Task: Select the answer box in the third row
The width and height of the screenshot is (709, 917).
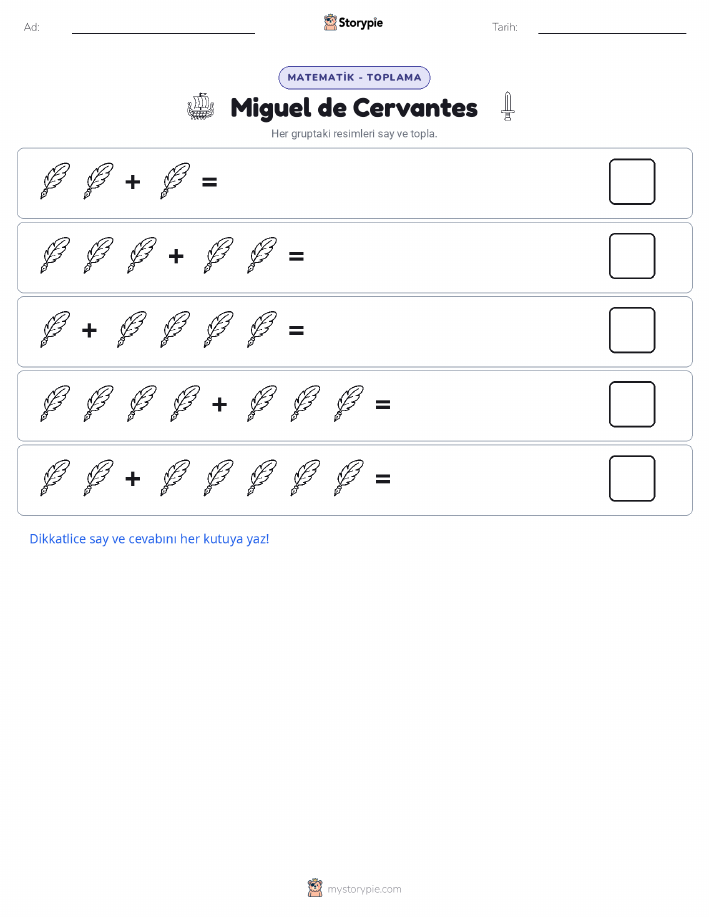Action: point(632,330)
